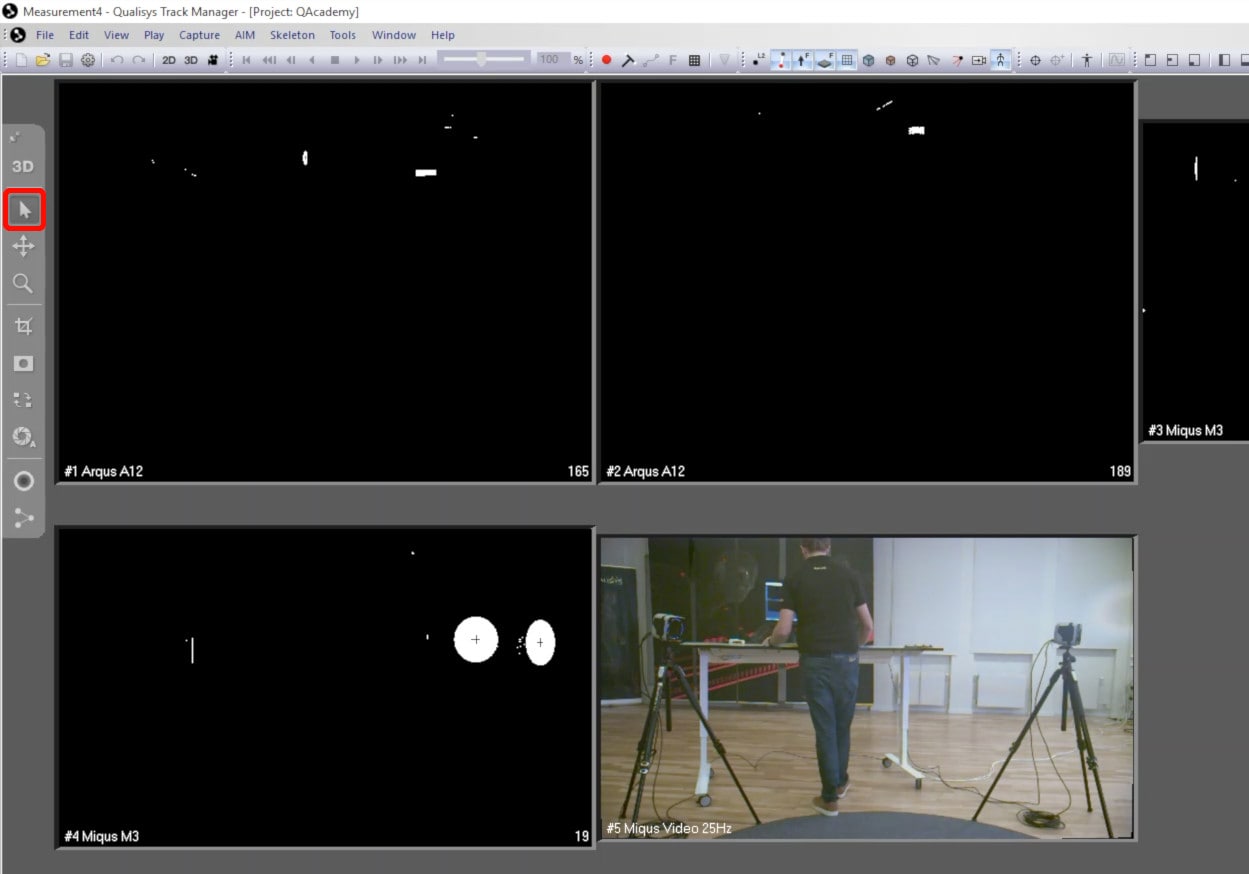The width and height of the screenshot is (1249, 874).
Task: Switch sidebar view to 3D
Action: 23,167
